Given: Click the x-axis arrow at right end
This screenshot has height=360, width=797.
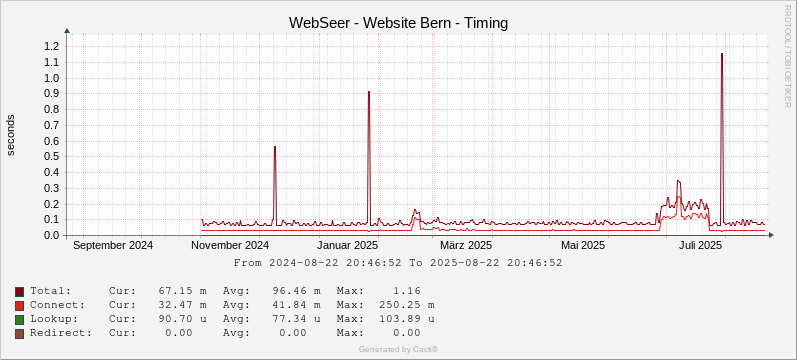Looking at the screenshot, I should 771,235.
